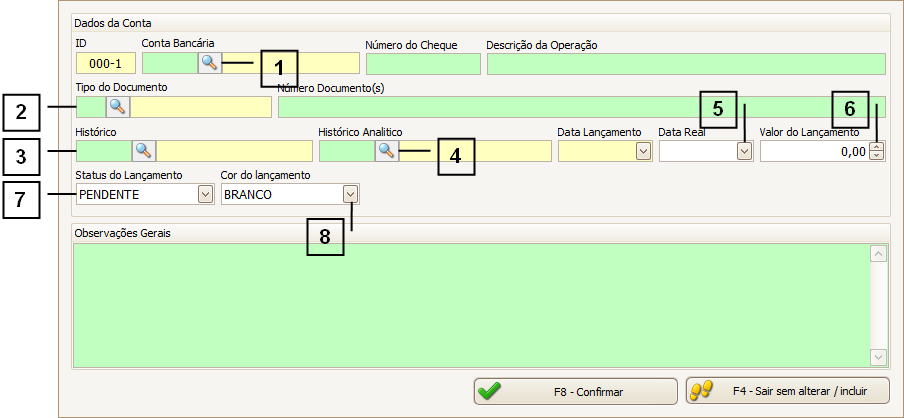904x418 pixels.
Task: Click the Valor do Lançamento value field
Action: (x=814, y=151)
